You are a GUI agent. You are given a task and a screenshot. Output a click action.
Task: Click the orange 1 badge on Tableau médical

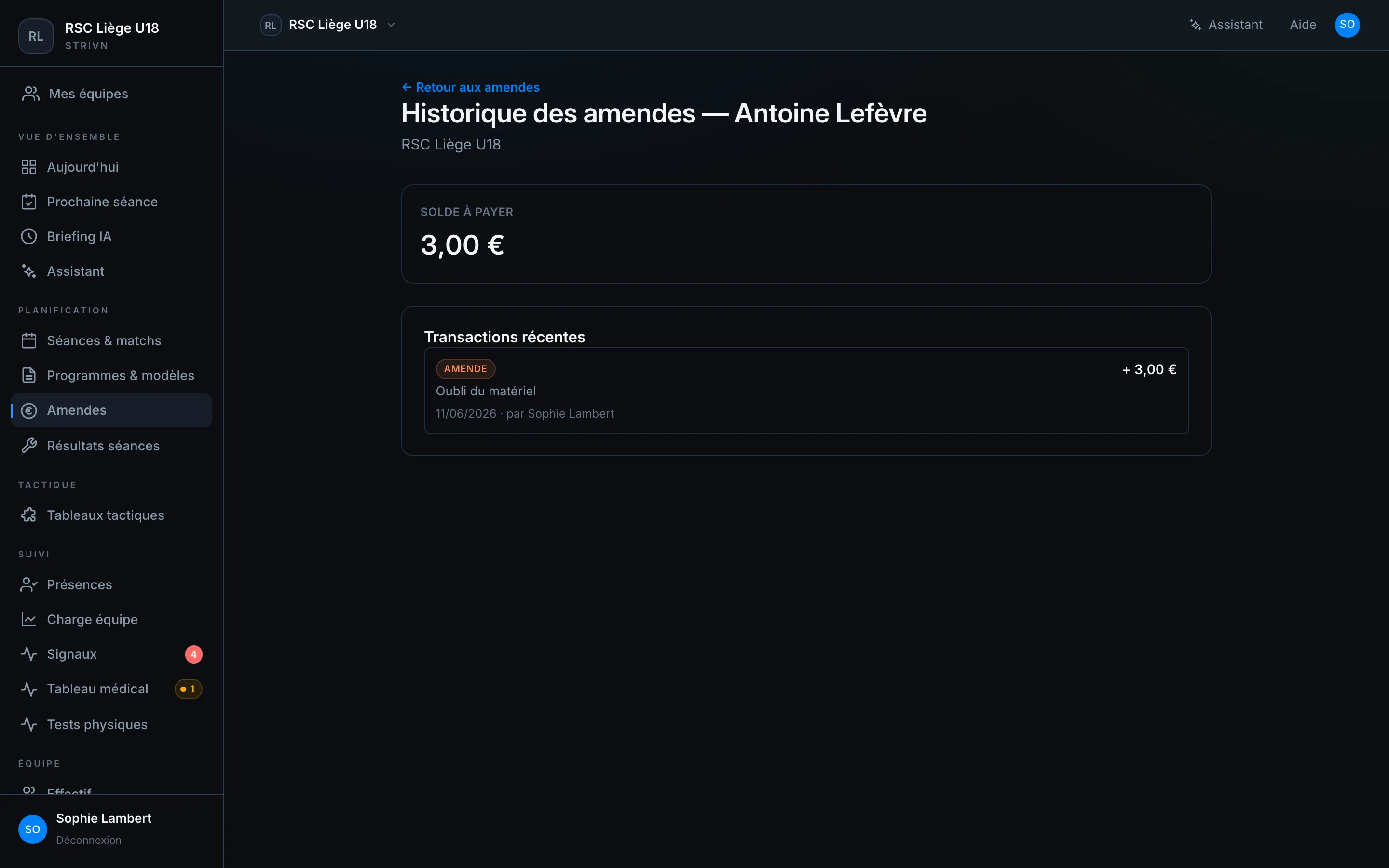[x=188, y=689]
